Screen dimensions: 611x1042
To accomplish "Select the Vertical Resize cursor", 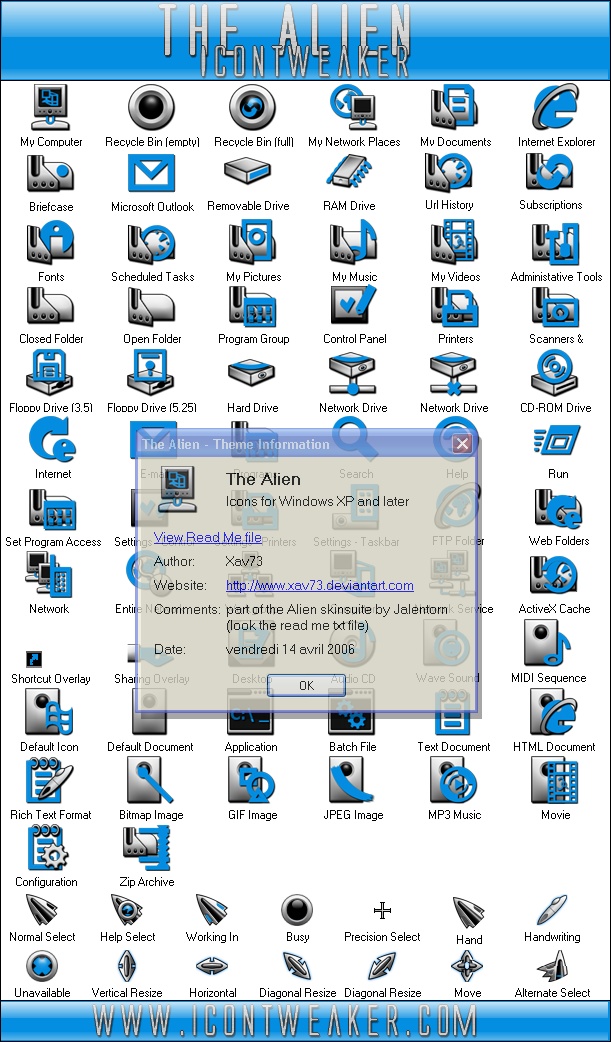I will pos(126,966).
